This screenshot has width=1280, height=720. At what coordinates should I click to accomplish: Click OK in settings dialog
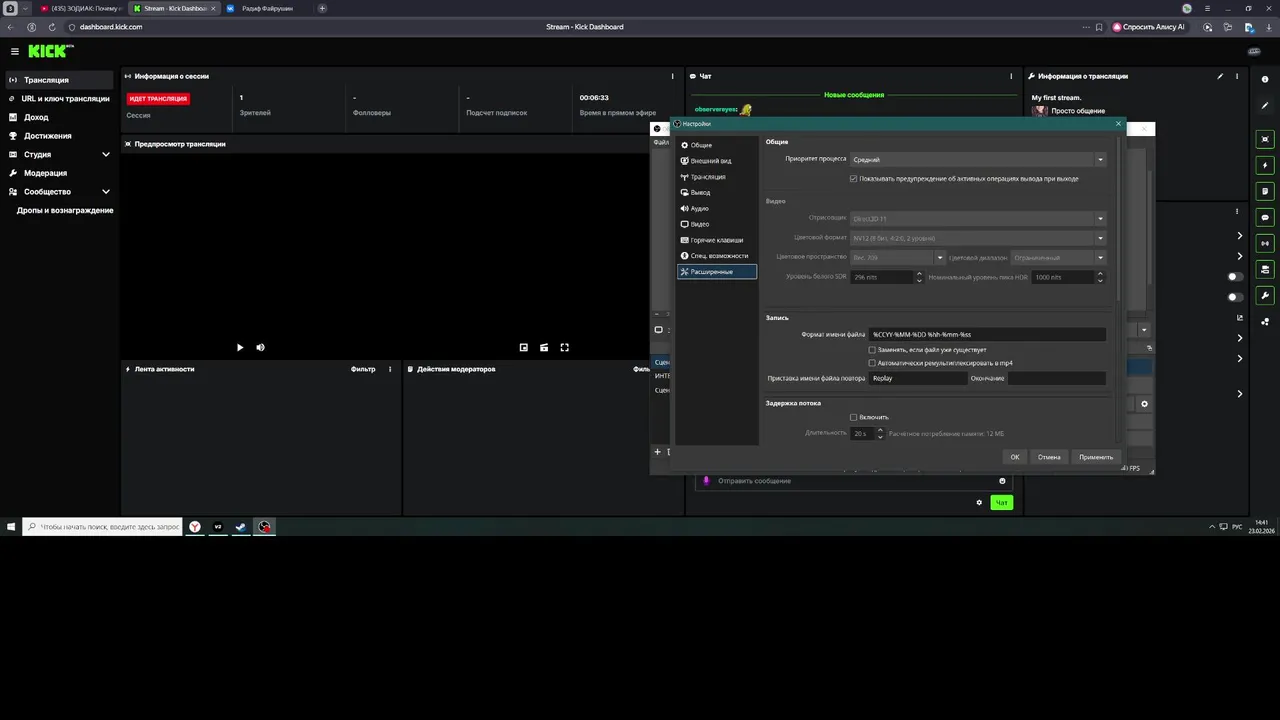click(x=1015, y=457)
